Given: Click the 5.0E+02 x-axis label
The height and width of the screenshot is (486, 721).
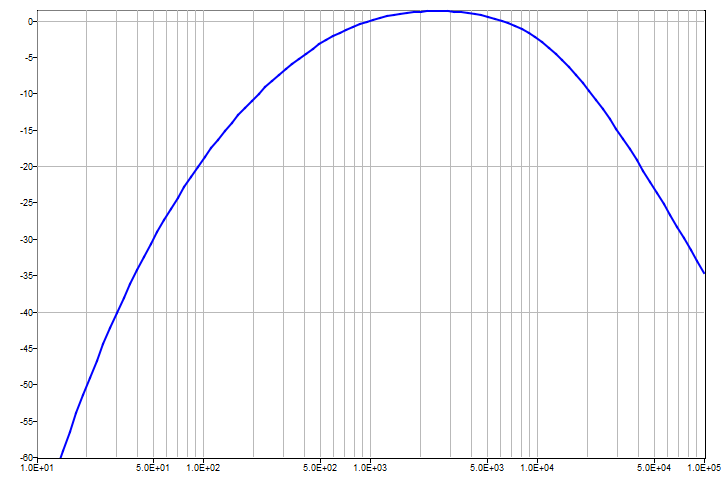Looking at the screenshot, I should 319,467.
